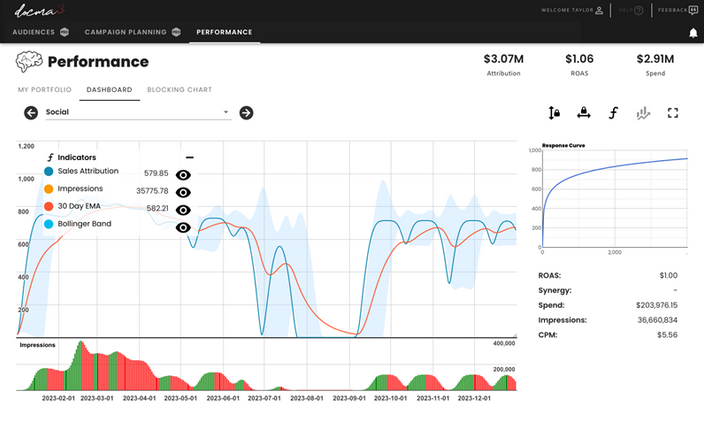Click the $1.00 ROAS value in stats

click(669, 276)
